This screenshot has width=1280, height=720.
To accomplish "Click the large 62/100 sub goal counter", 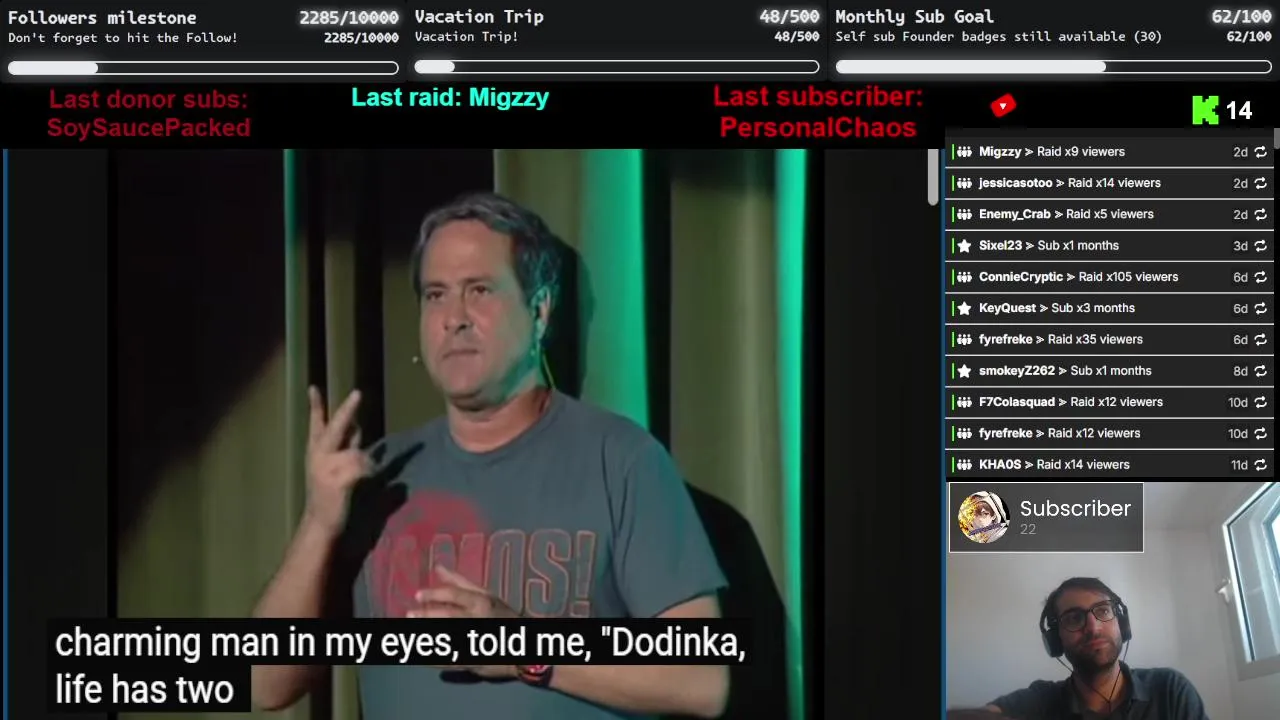I will 1241,16.
